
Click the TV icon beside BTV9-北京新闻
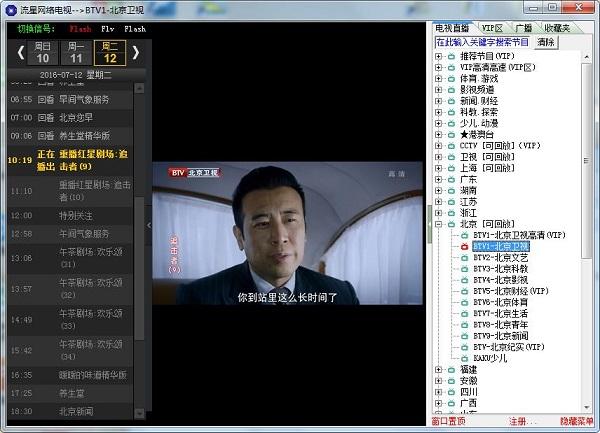point(464,336)
